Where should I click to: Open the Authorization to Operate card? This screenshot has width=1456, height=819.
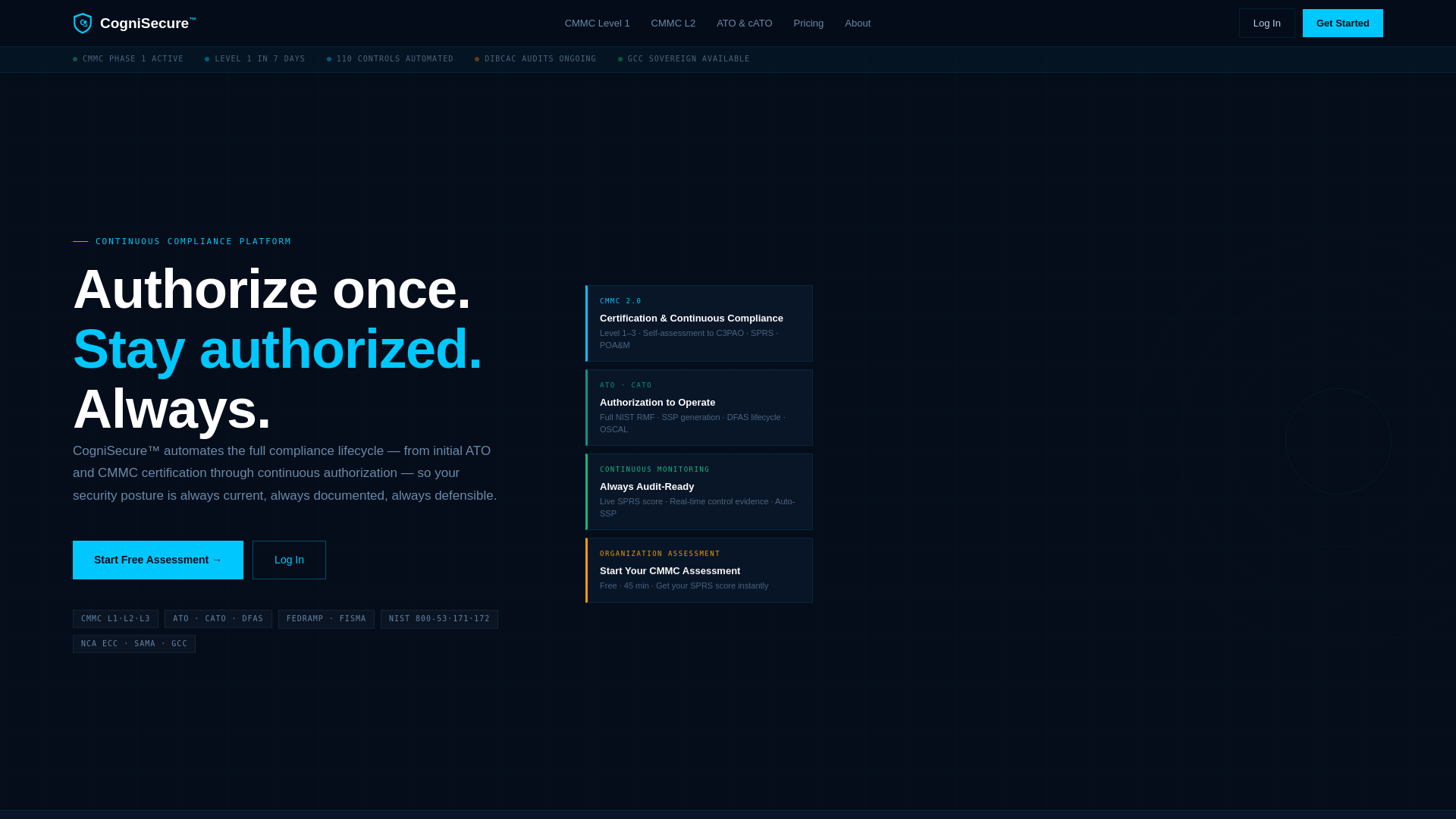[699, 407]
